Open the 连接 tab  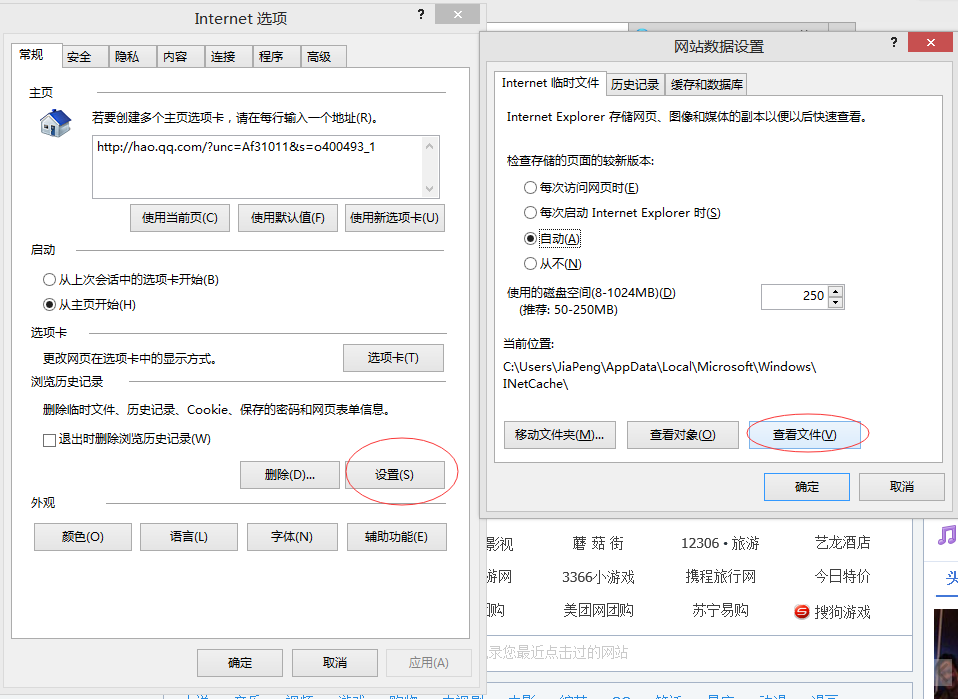coord(228,57)
